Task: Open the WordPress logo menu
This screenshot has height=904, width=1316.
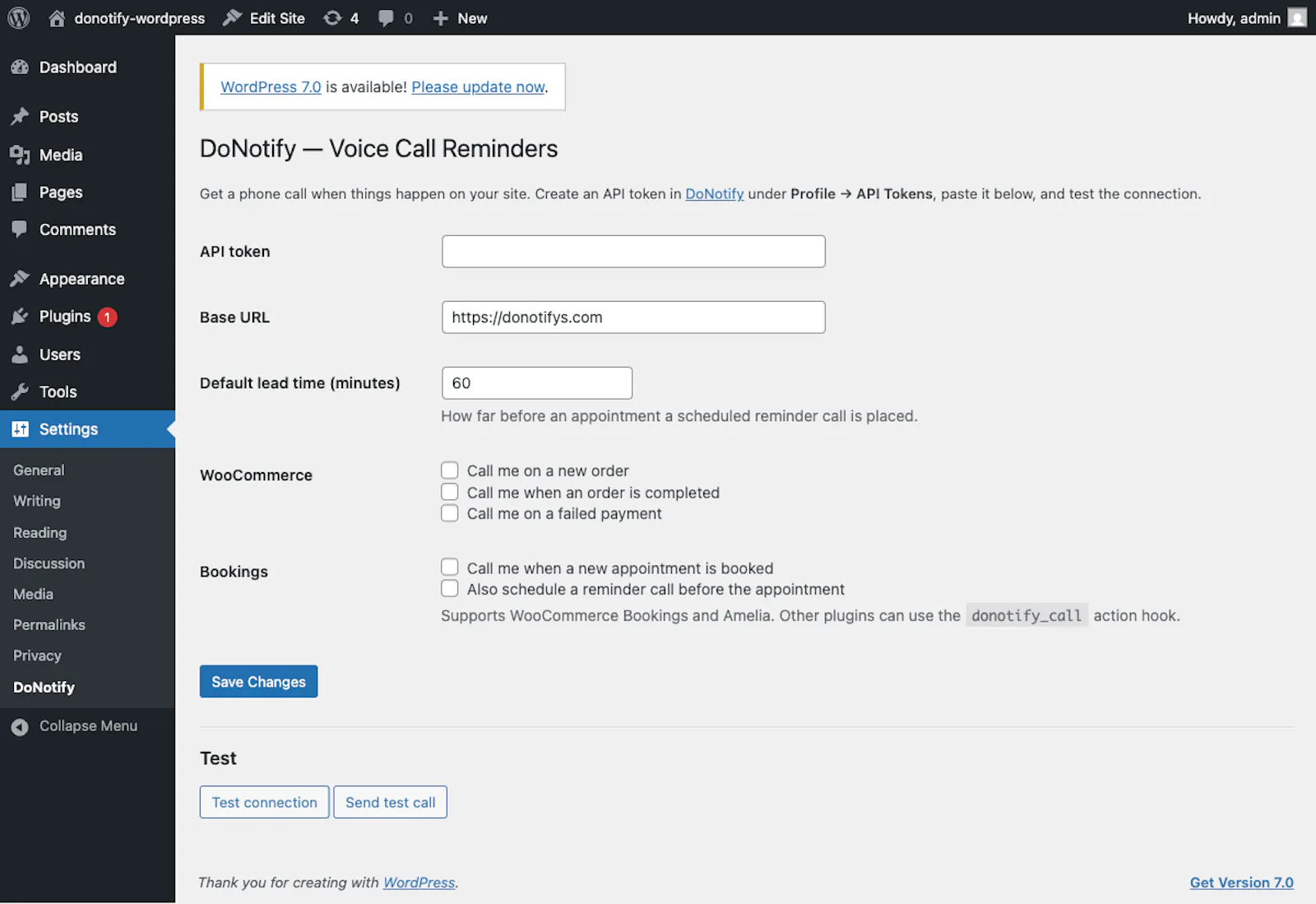Action: (x=19, y=17)
